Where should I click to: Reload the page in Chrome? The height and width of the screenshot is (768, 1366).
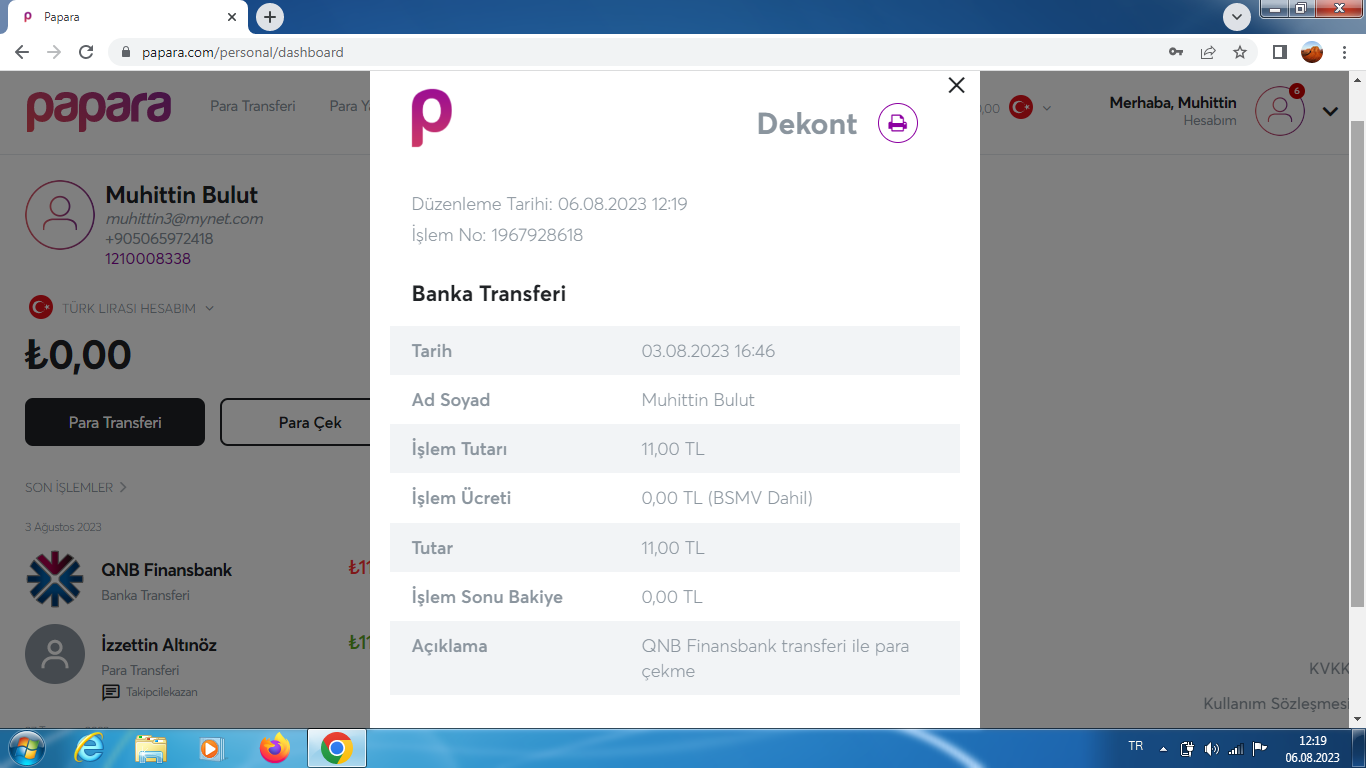[x=86, y=52]
